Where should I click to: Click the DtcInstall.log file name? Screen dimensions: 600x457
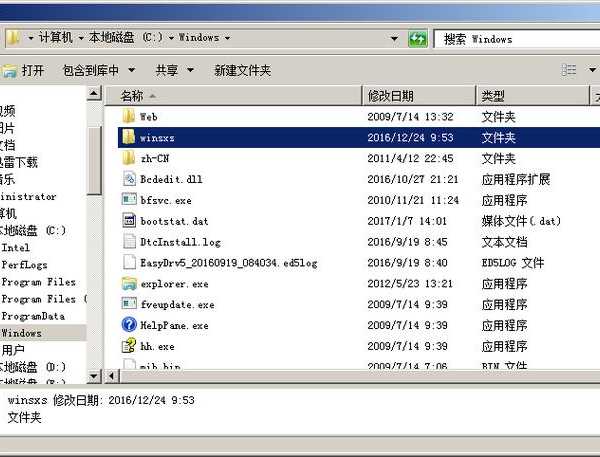coord(180,242)
